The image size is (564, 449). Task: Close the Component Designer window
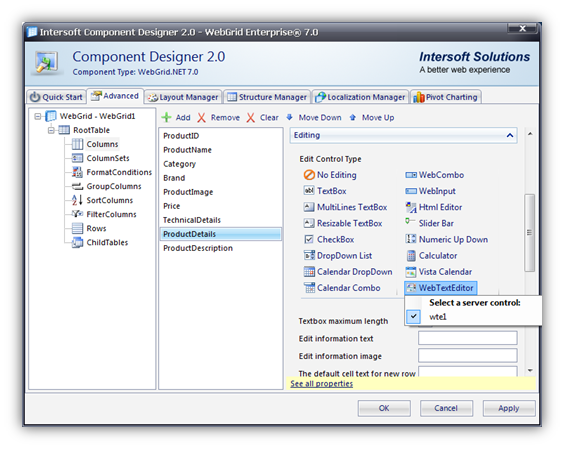522,28
